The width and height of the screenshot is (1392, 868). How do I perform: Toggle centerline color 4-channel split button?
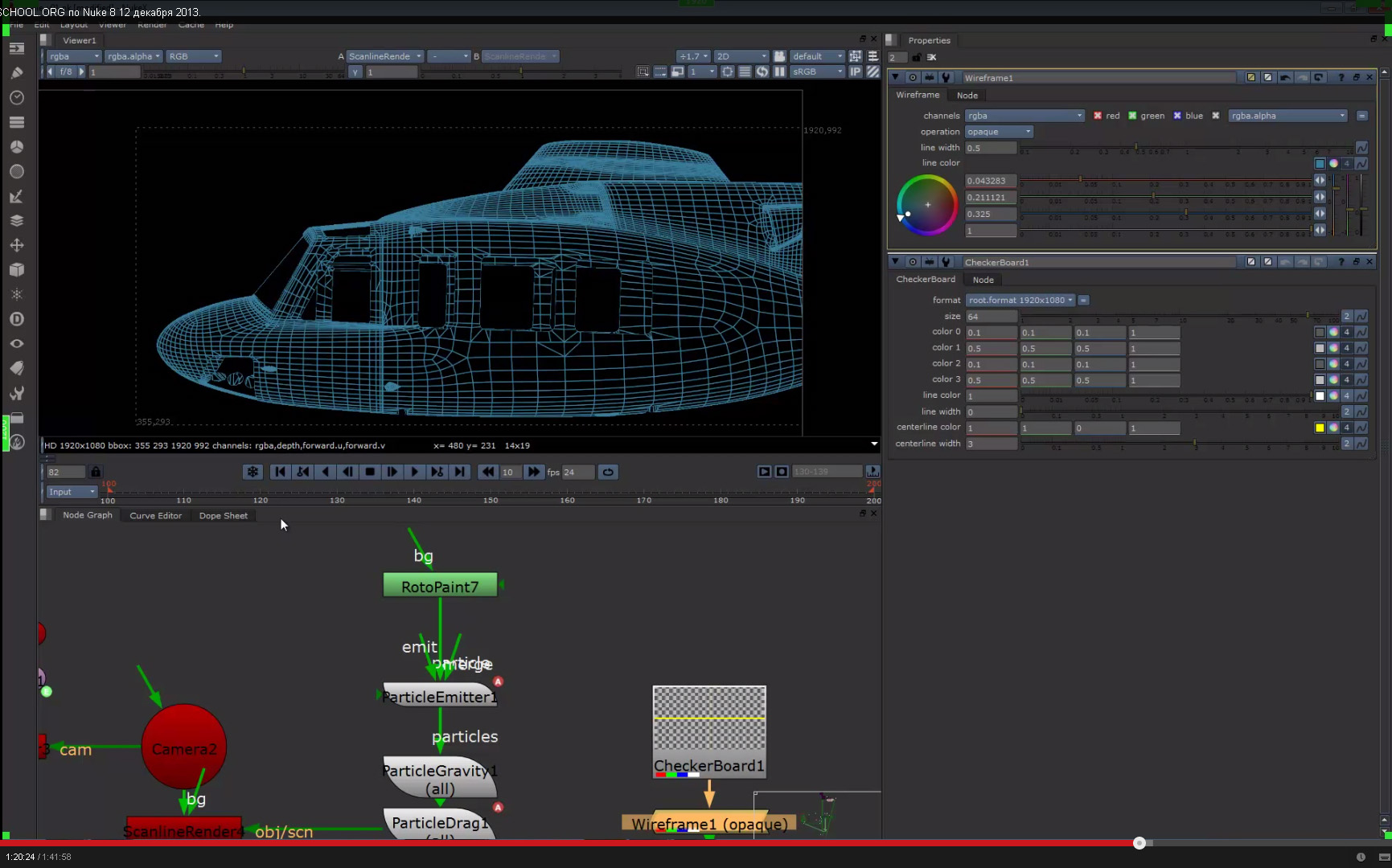tap(1347, 428)
